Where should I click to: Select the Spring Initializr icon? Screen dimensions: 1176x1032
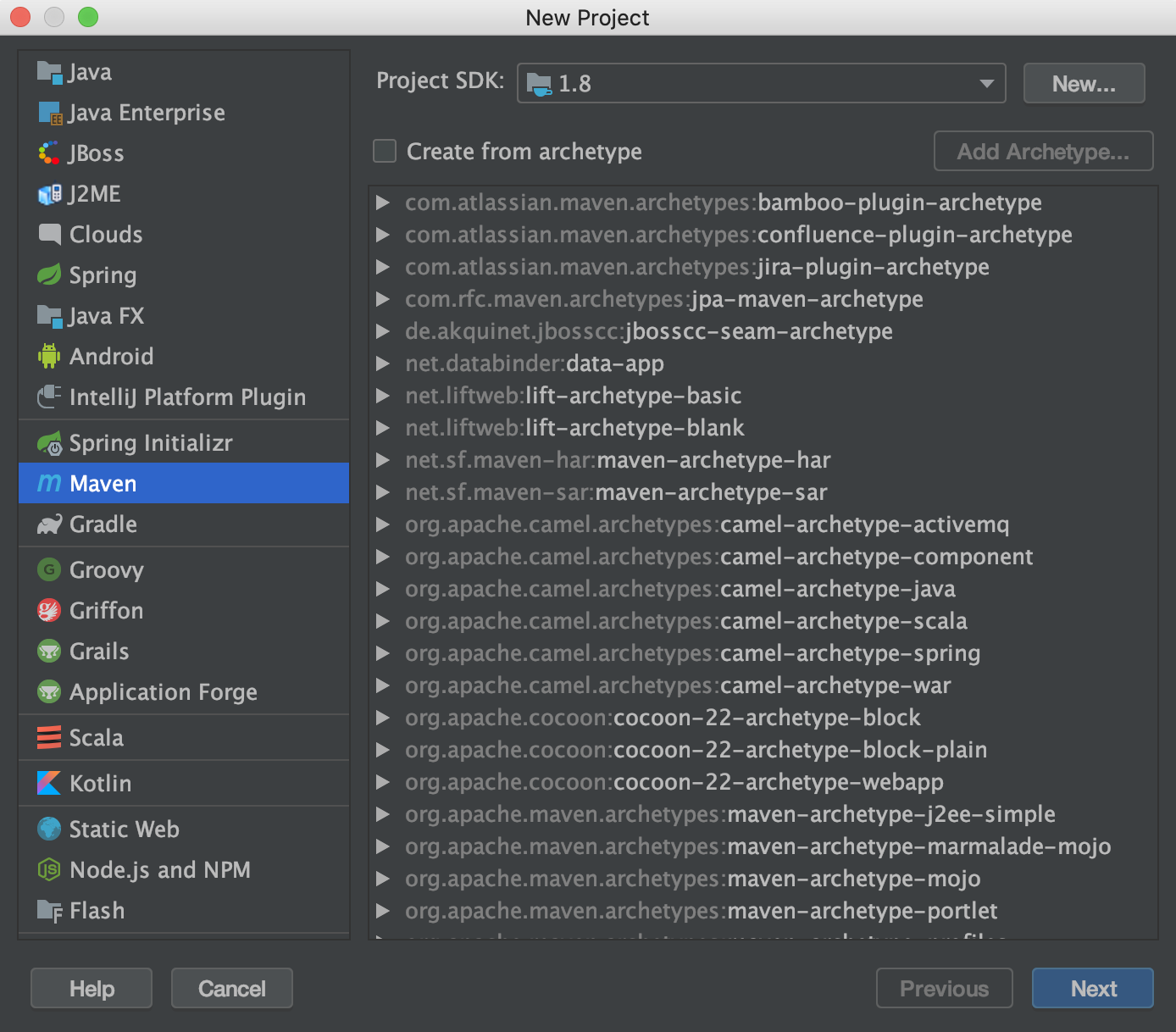point(49,443)
